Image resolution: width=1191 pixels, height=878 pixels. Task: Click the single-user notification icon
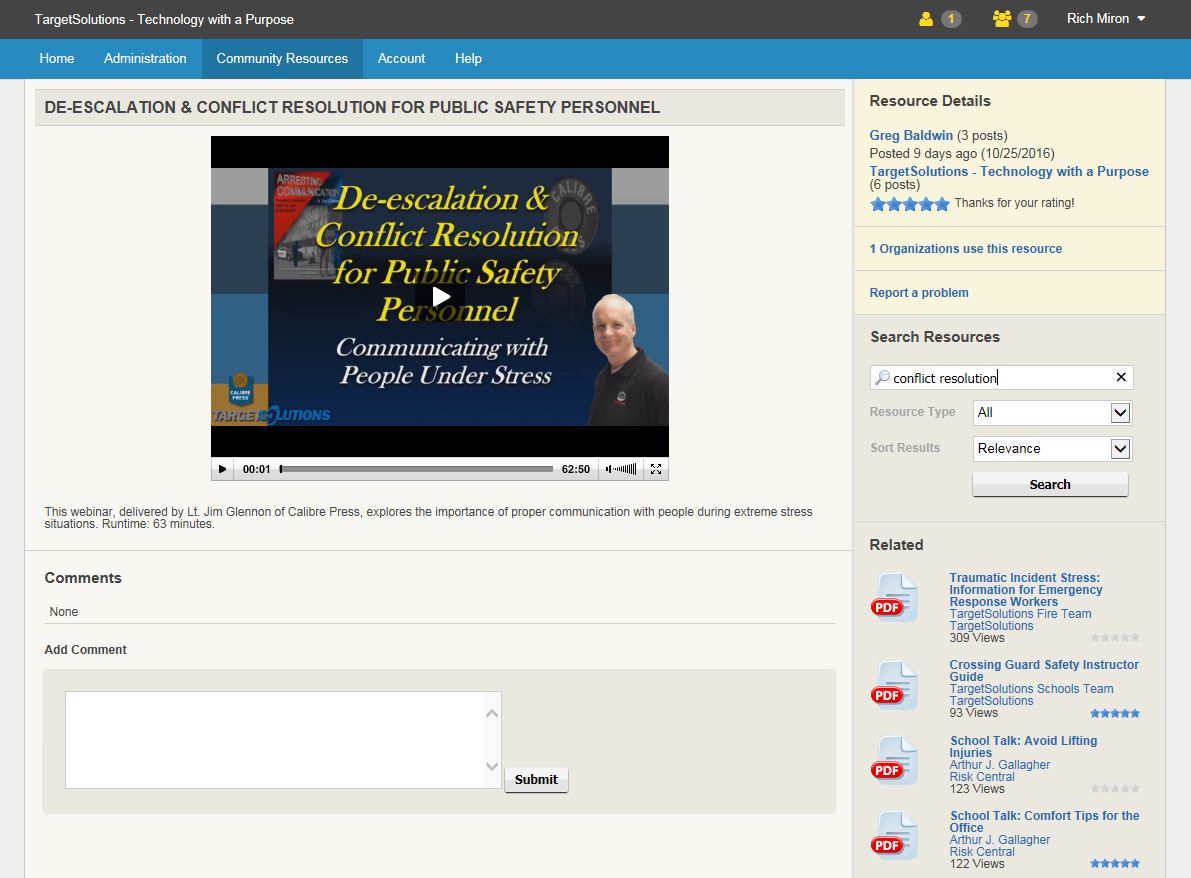(925, 19)
